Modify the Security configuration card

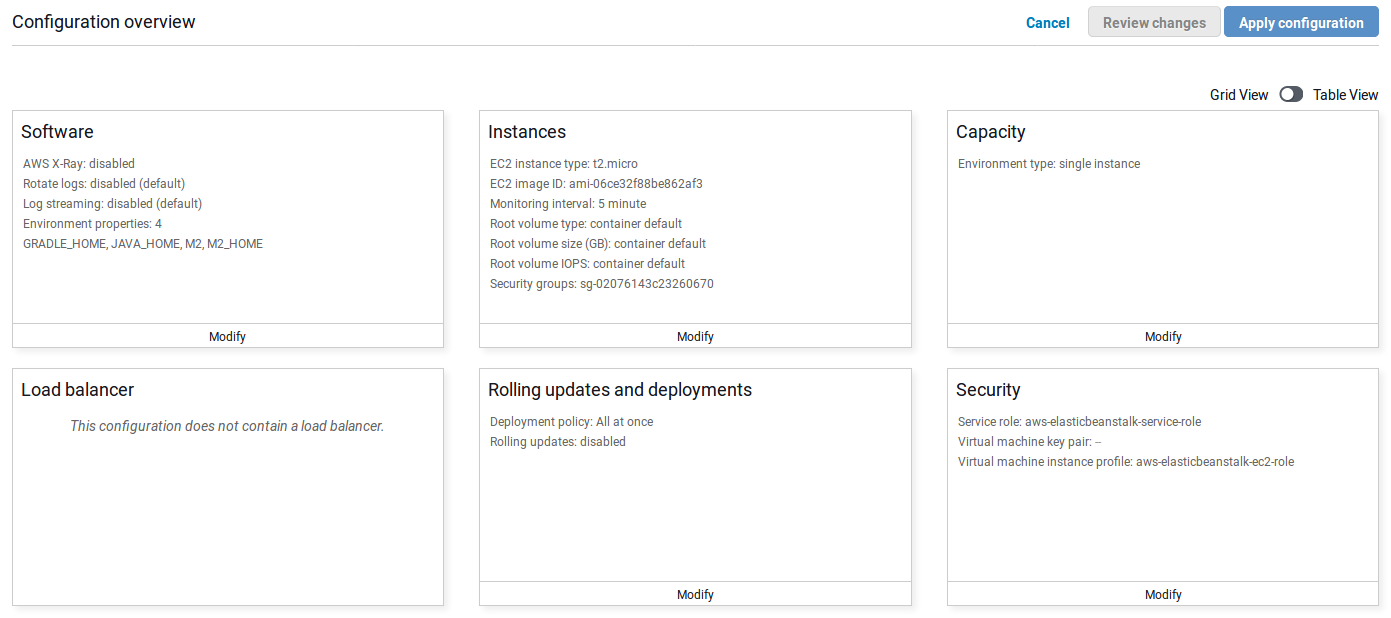1163,594
